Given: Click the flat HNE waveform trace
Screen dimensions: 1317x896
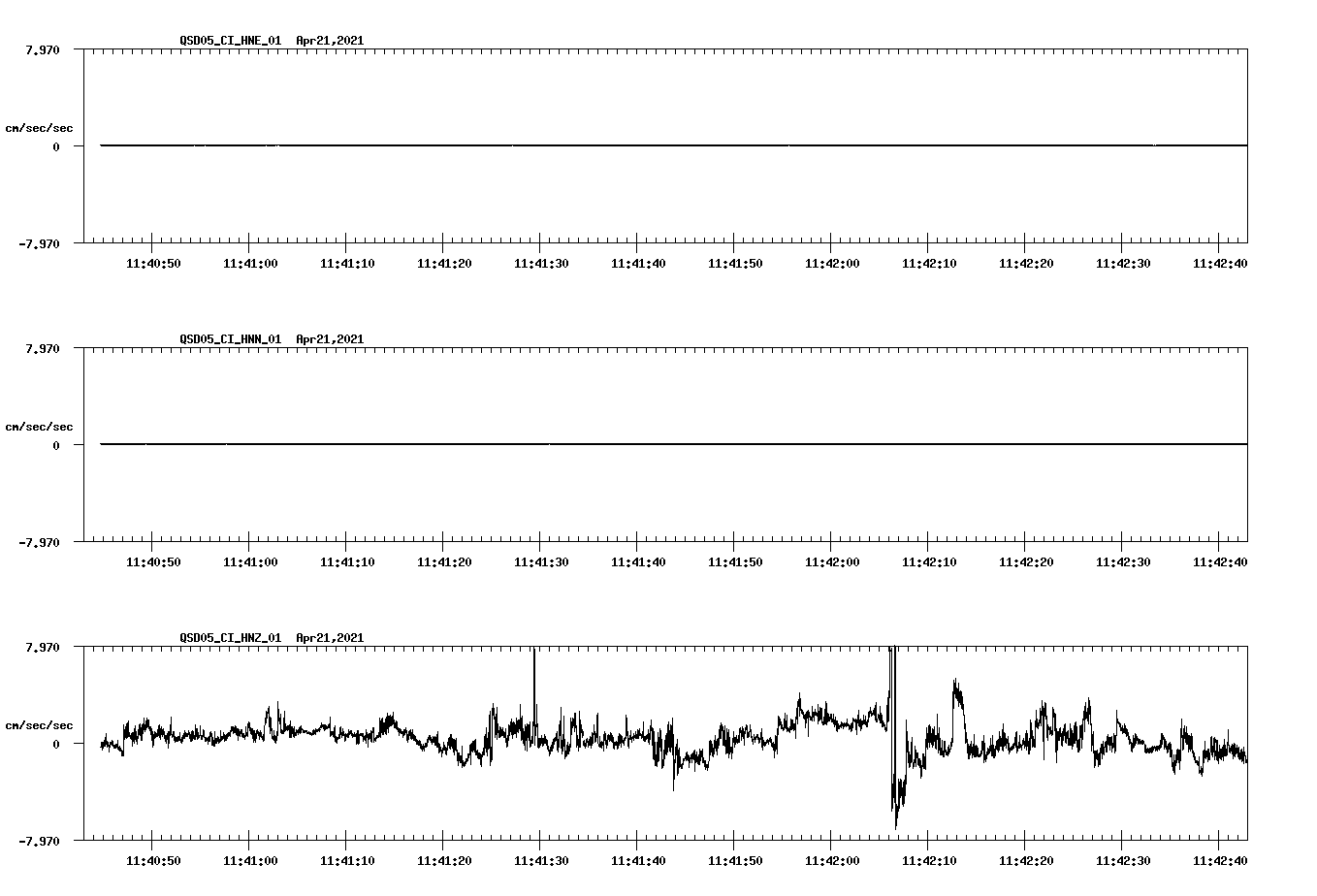Looking at the screenshot, I should click(582, 145).
